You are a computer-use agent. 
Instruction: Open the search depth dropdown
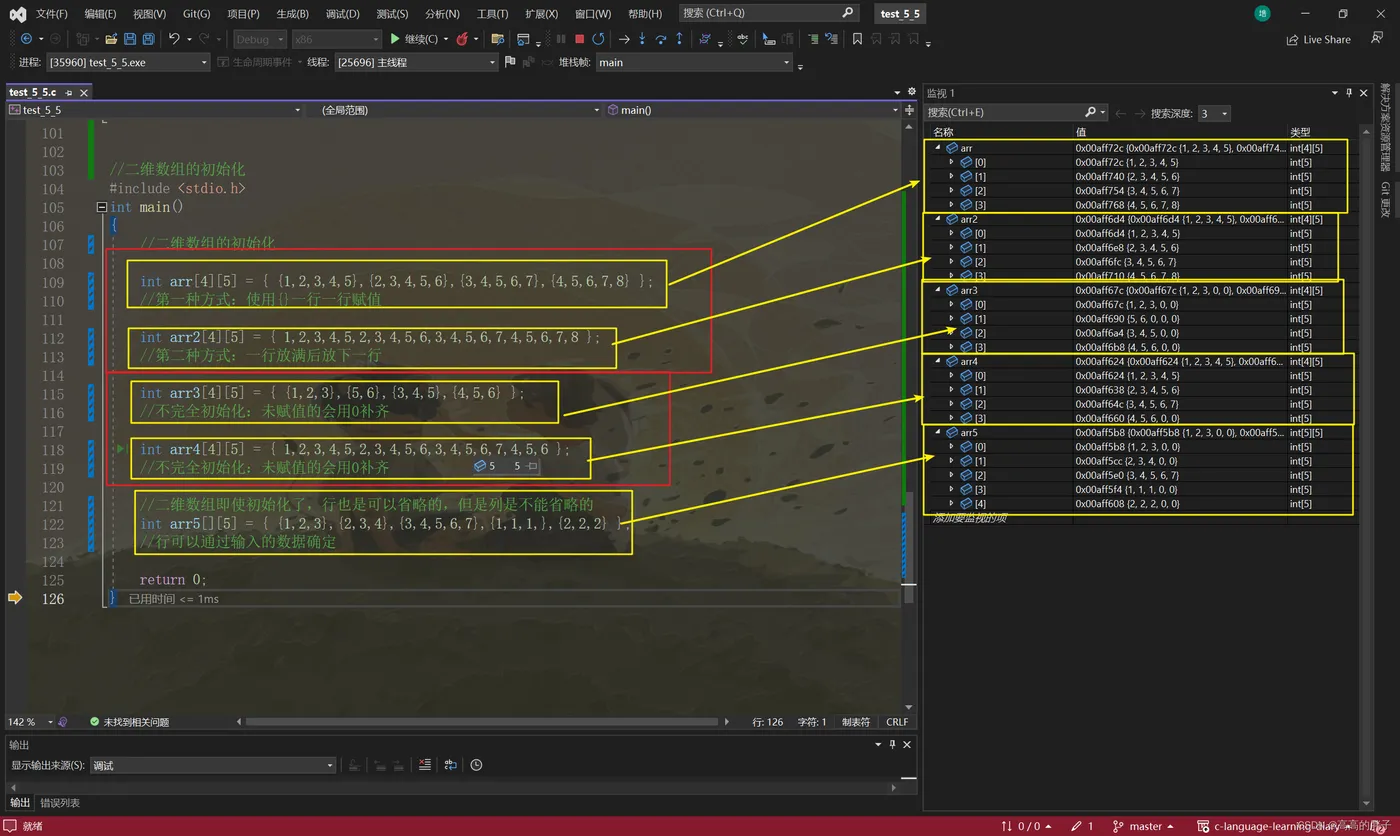click(1213, 113)
